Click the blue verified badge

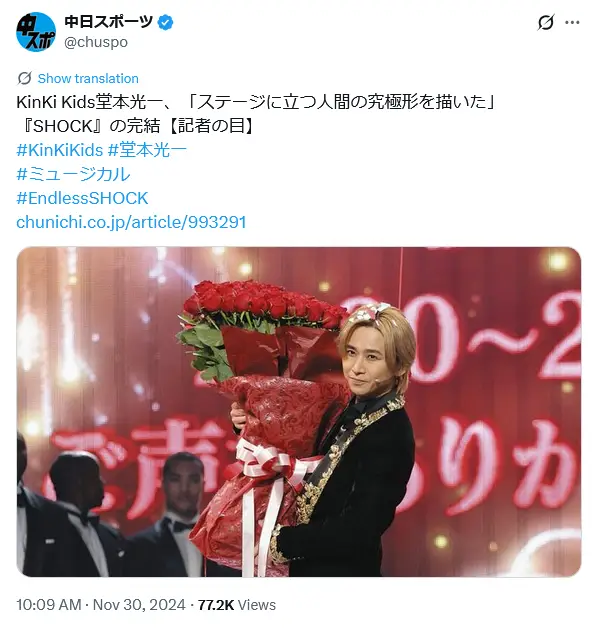coord(165,22)
